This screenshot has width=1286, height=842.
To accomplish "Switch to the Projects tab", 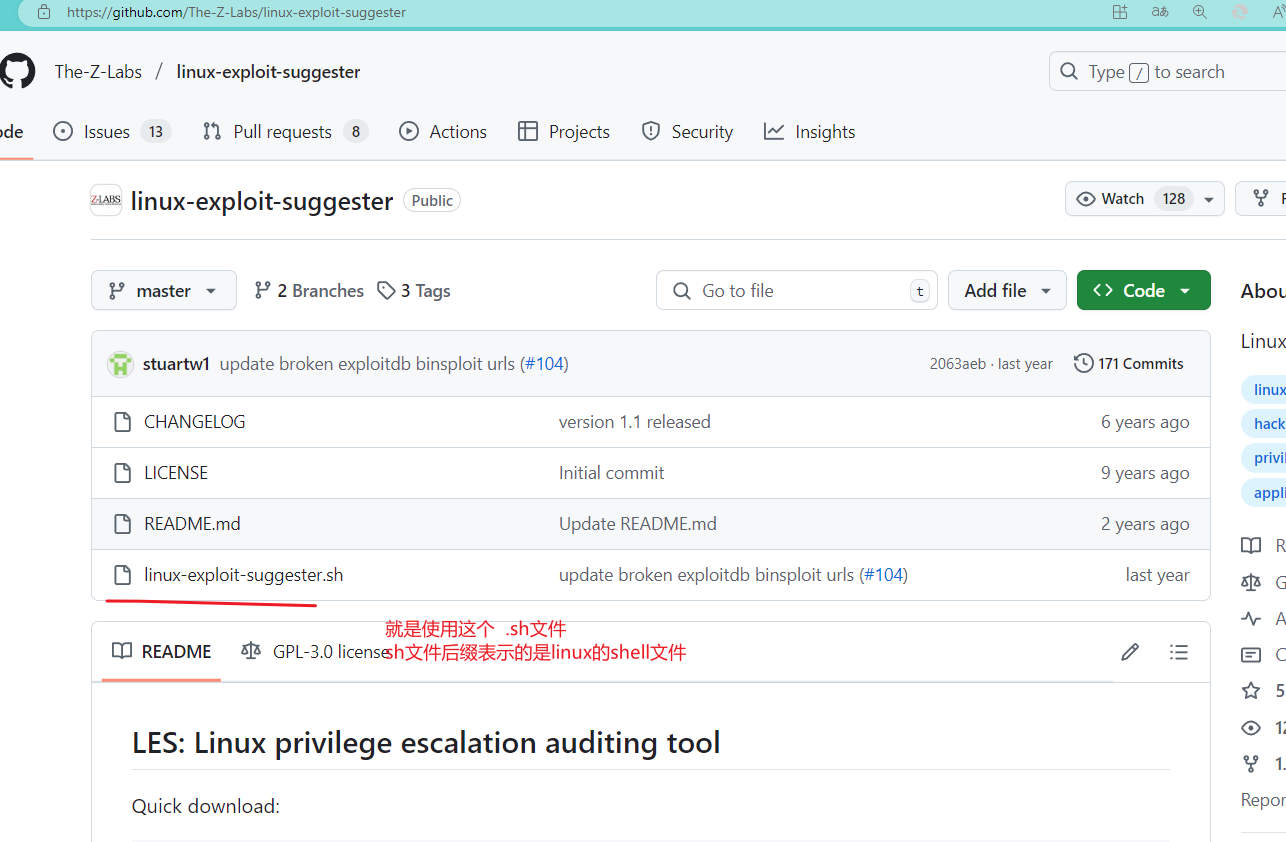I will [564, 132].
